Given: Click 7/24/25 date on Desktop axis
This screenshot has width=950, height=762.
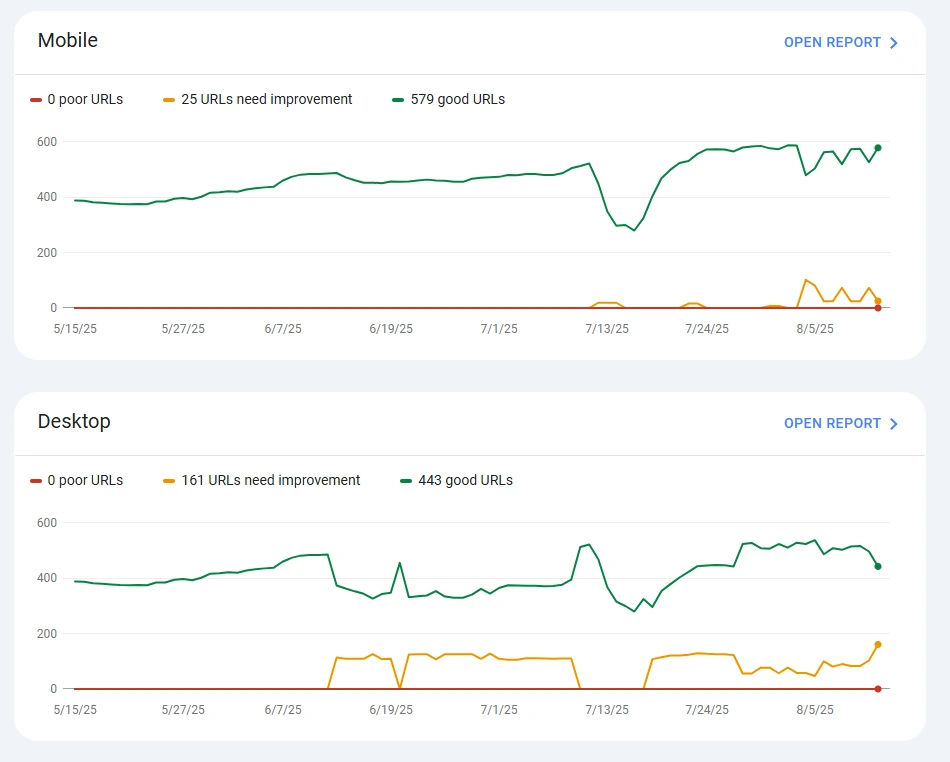Looking at the screenshot, I should (x=707, y=710).
